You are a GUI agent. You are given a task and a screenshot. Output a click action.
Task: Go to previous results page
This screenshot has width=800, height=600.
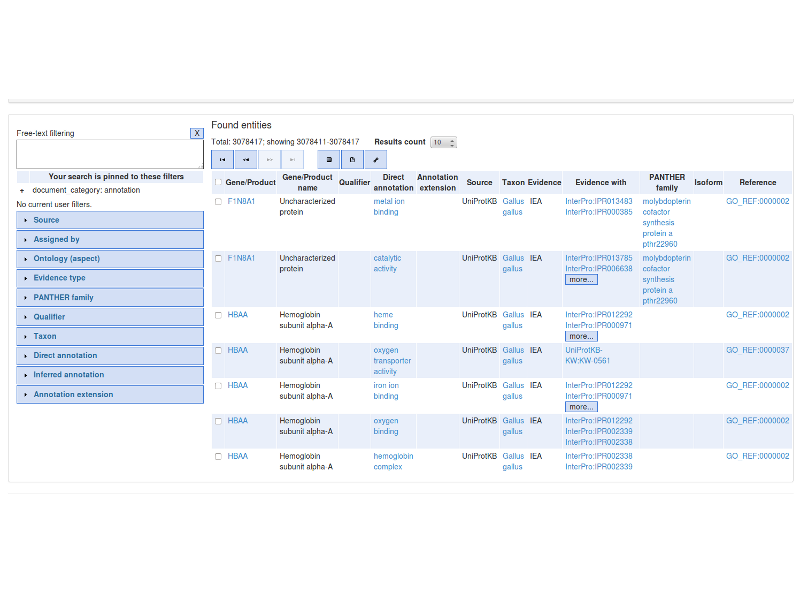coord(245,159)
